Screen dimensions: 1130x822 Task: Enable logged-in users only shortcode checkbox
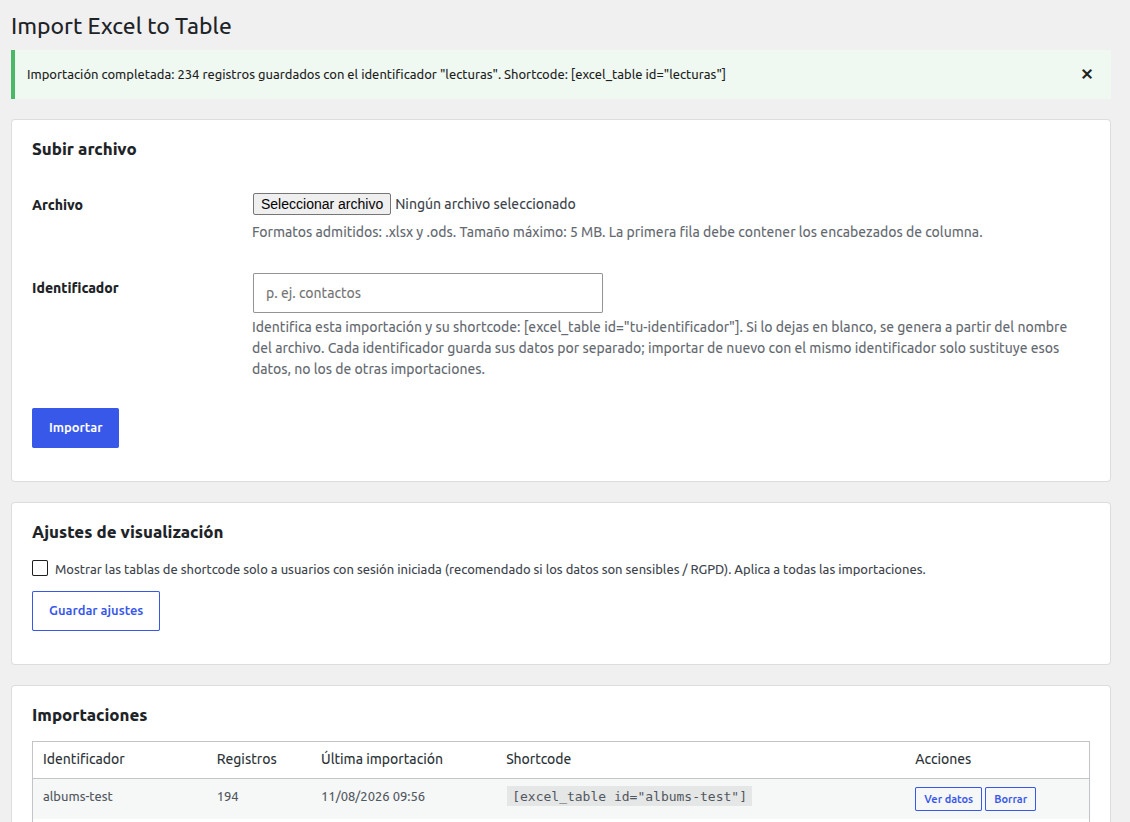tap(40, 568)
